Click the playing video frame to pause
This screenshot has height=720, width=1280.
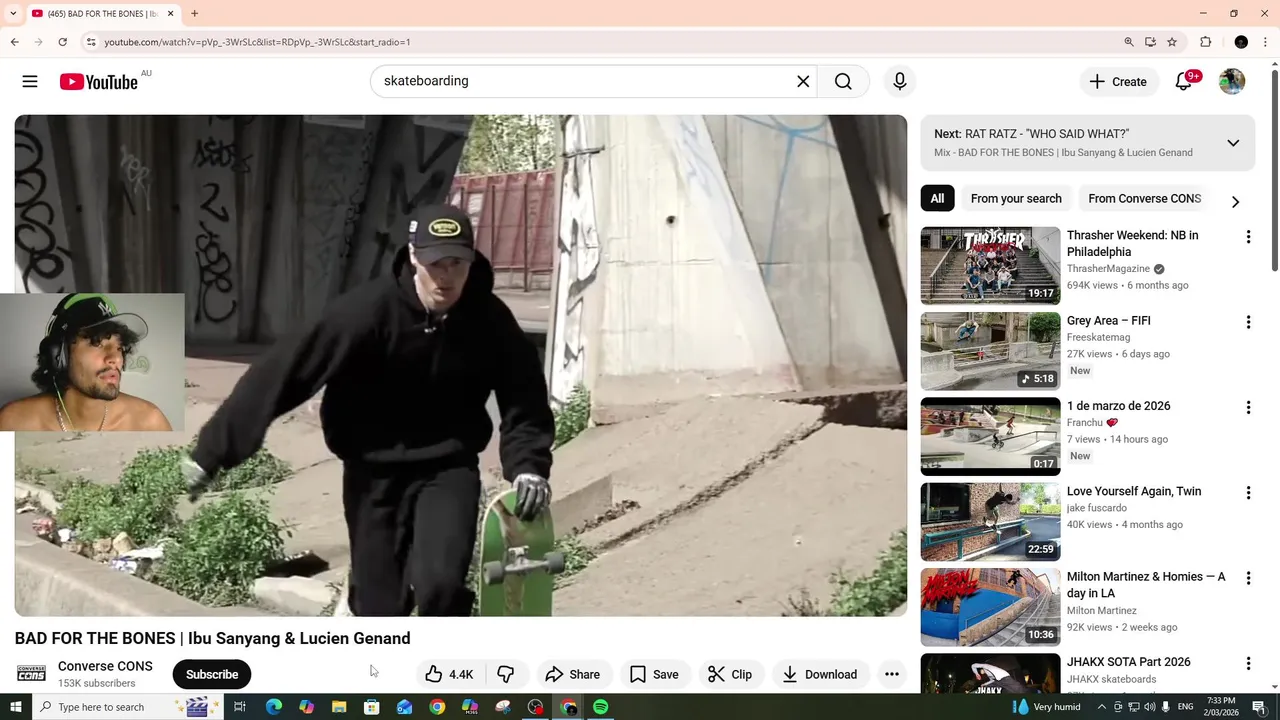tap(461, 365)
